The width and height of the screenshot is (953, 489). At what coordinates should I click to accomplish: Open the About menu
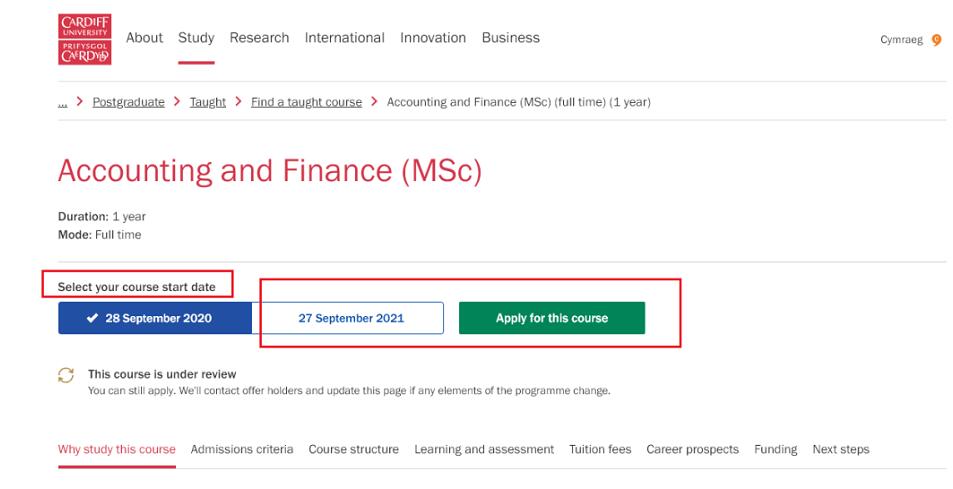coord(144,38)
